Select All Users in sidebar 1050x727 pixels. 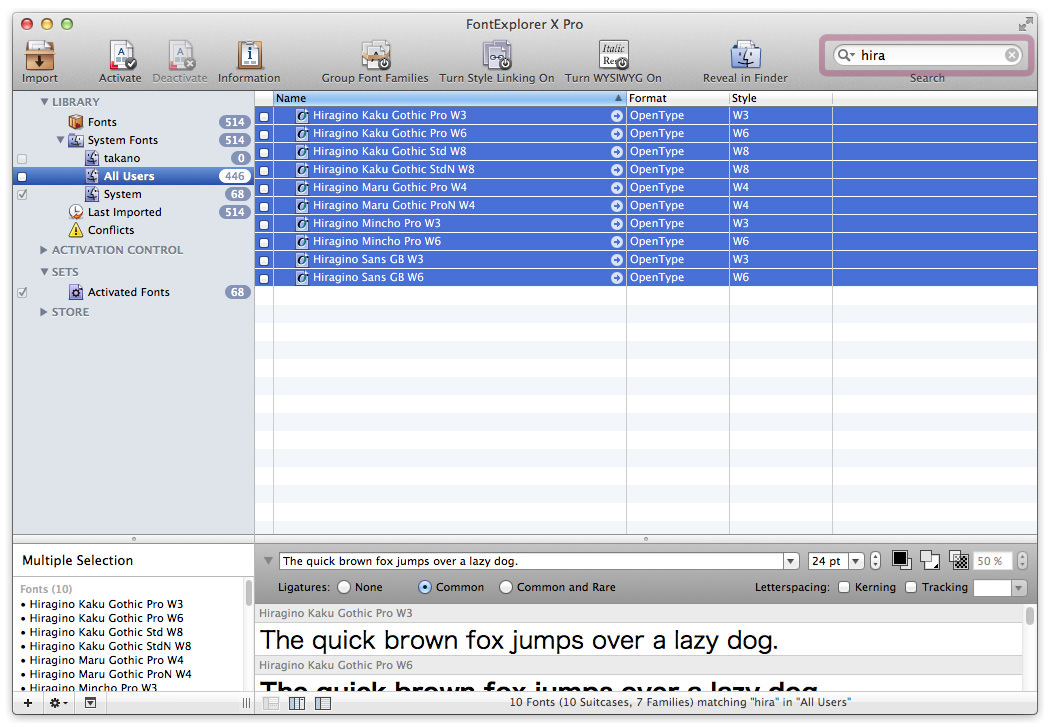[x=129, y=176]
